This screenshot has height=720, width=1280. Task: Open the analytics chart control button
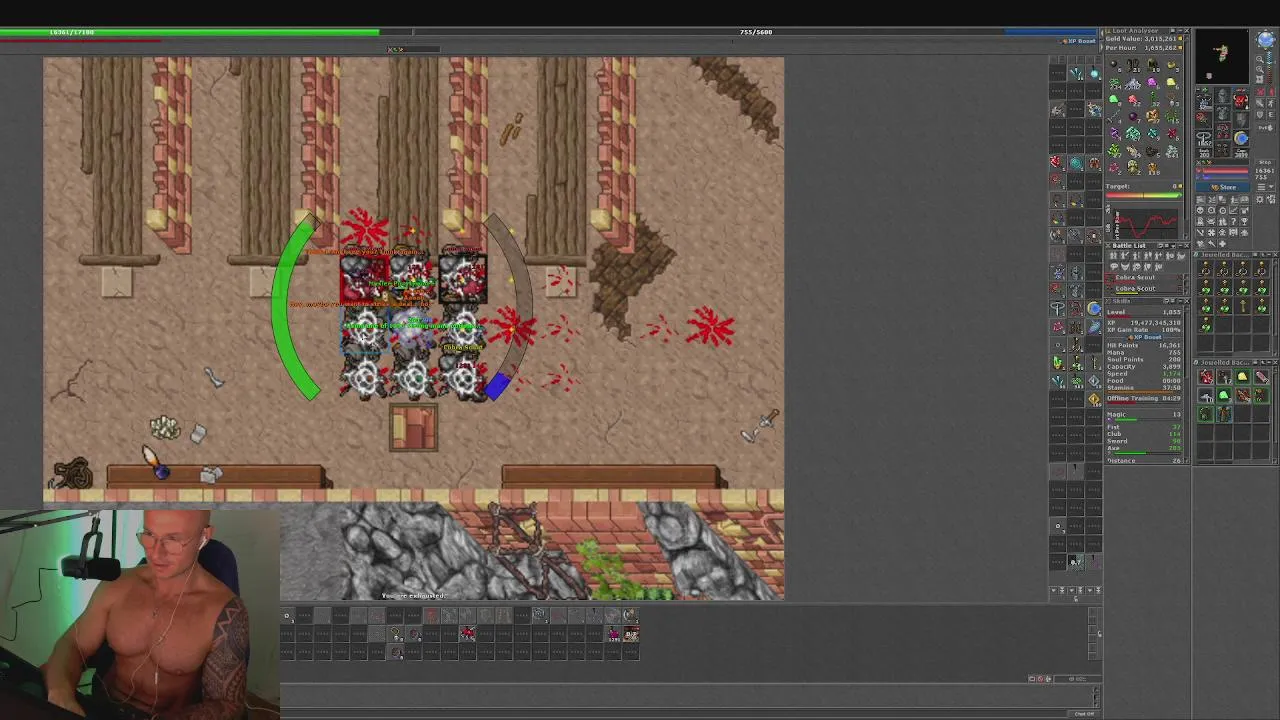tap(1233, 209)
